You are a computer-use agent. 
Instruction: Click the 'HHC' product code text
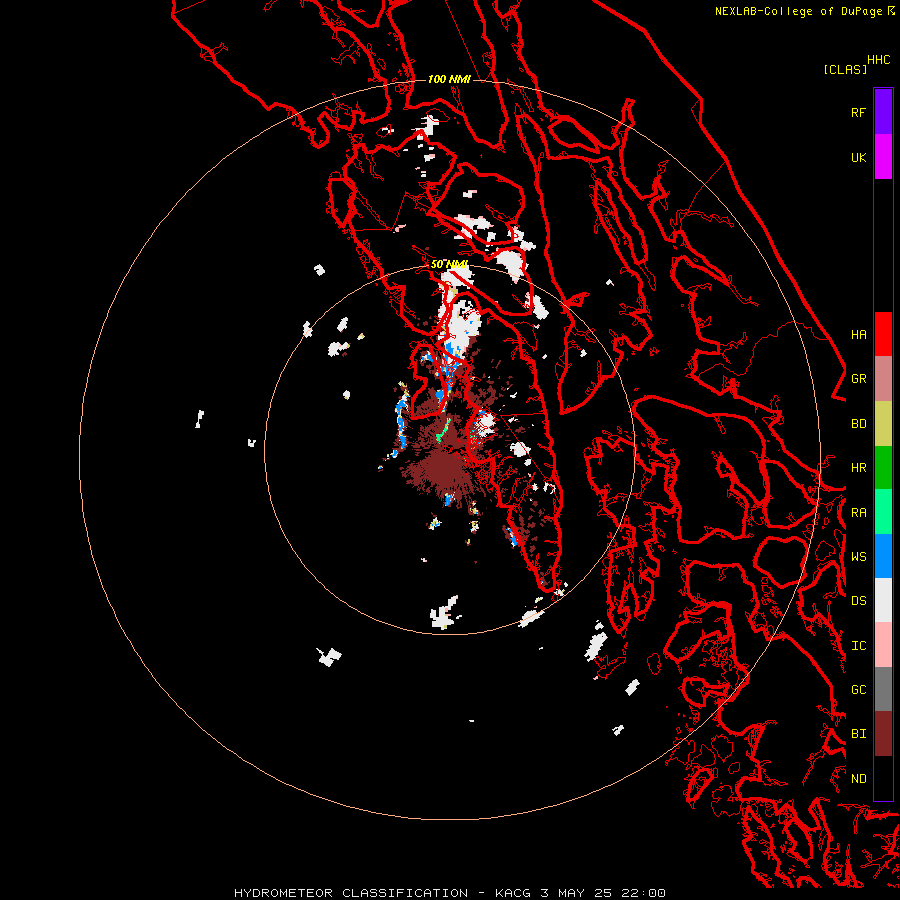click(878, 60)
